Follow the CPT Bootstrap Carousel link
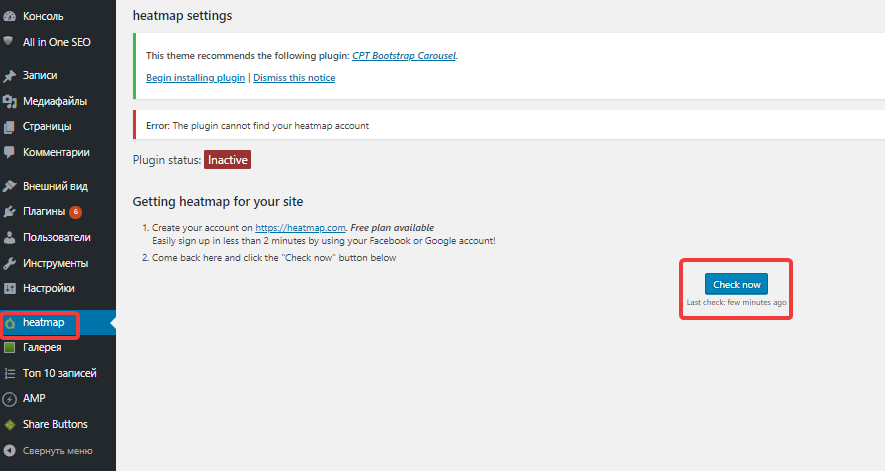The image size is (885, 471). click(404, 56)
